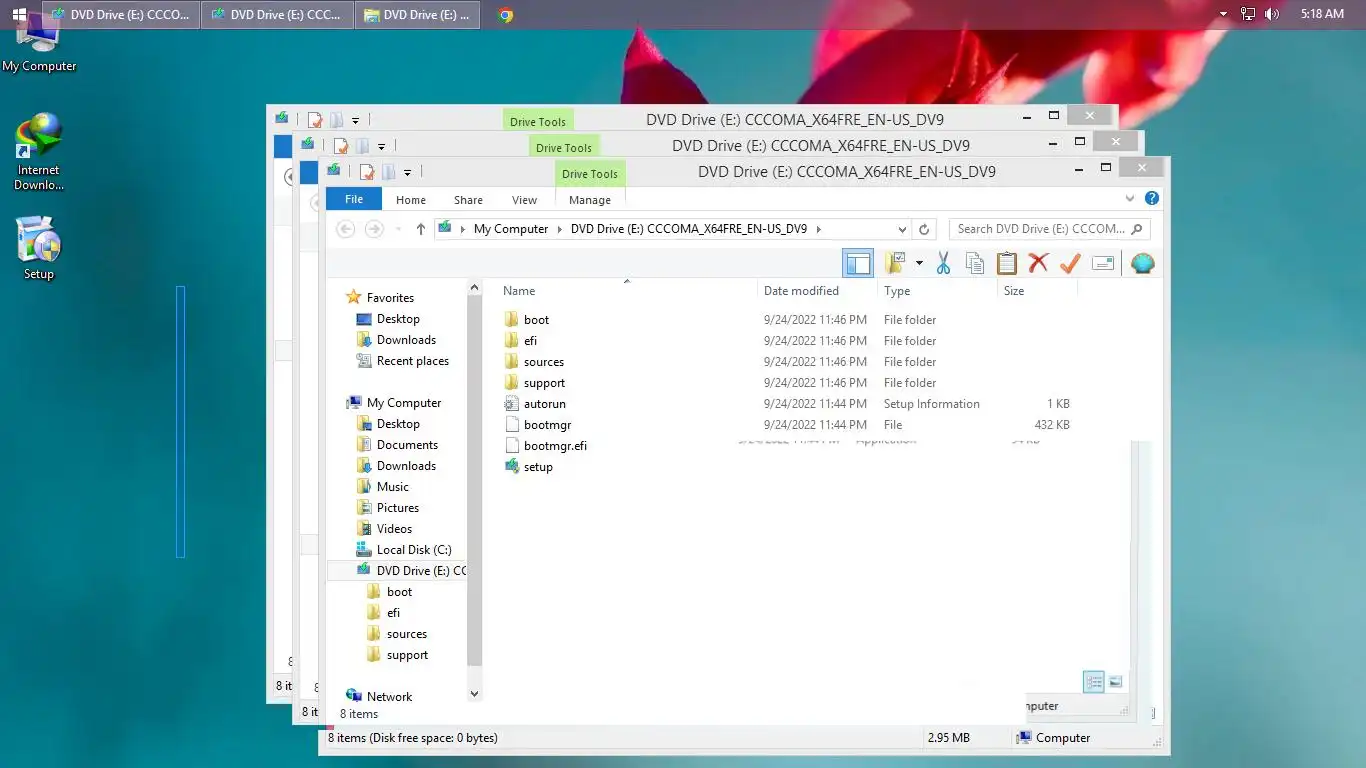1366x768 pixels.
Task: Click Properties icon in front window title bar
Action: [x=367, y=172]
